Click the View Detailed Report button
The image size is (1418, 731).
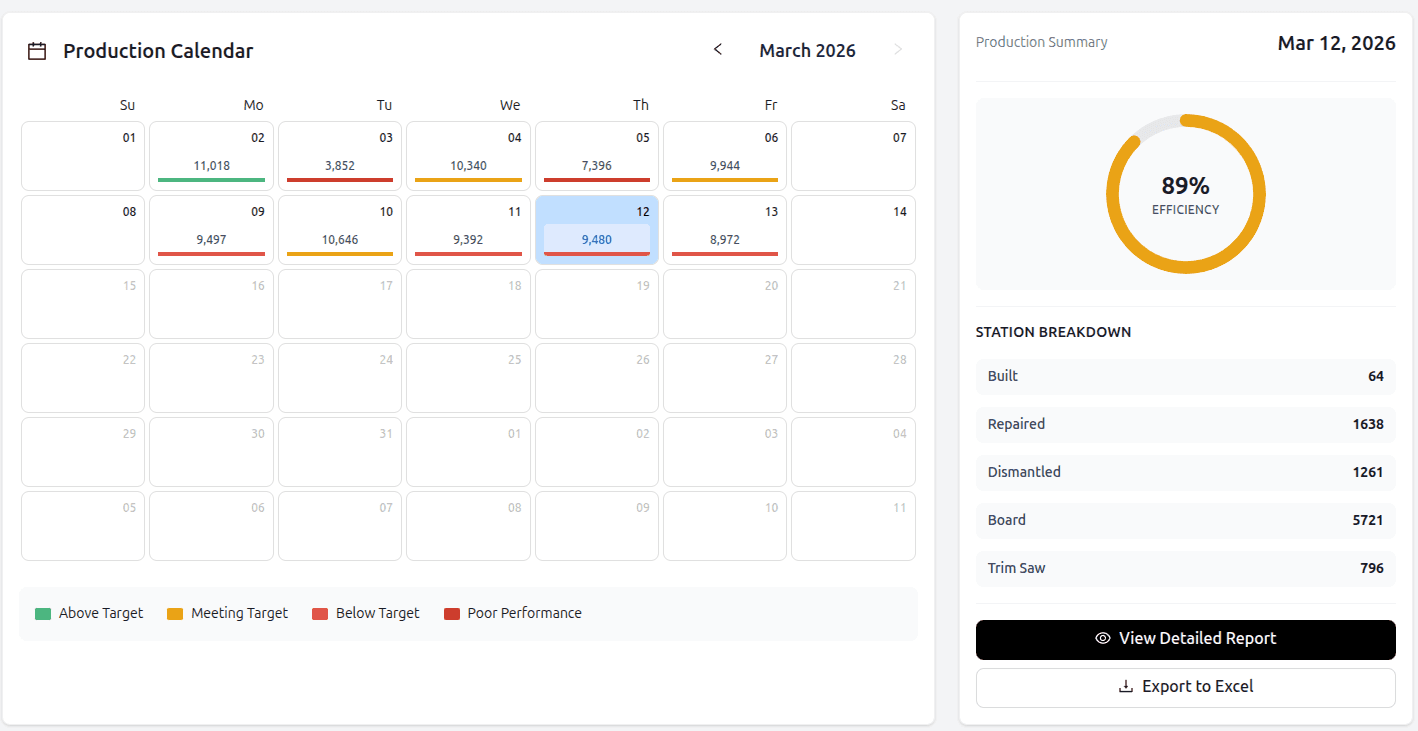(x=1185, y=639)
